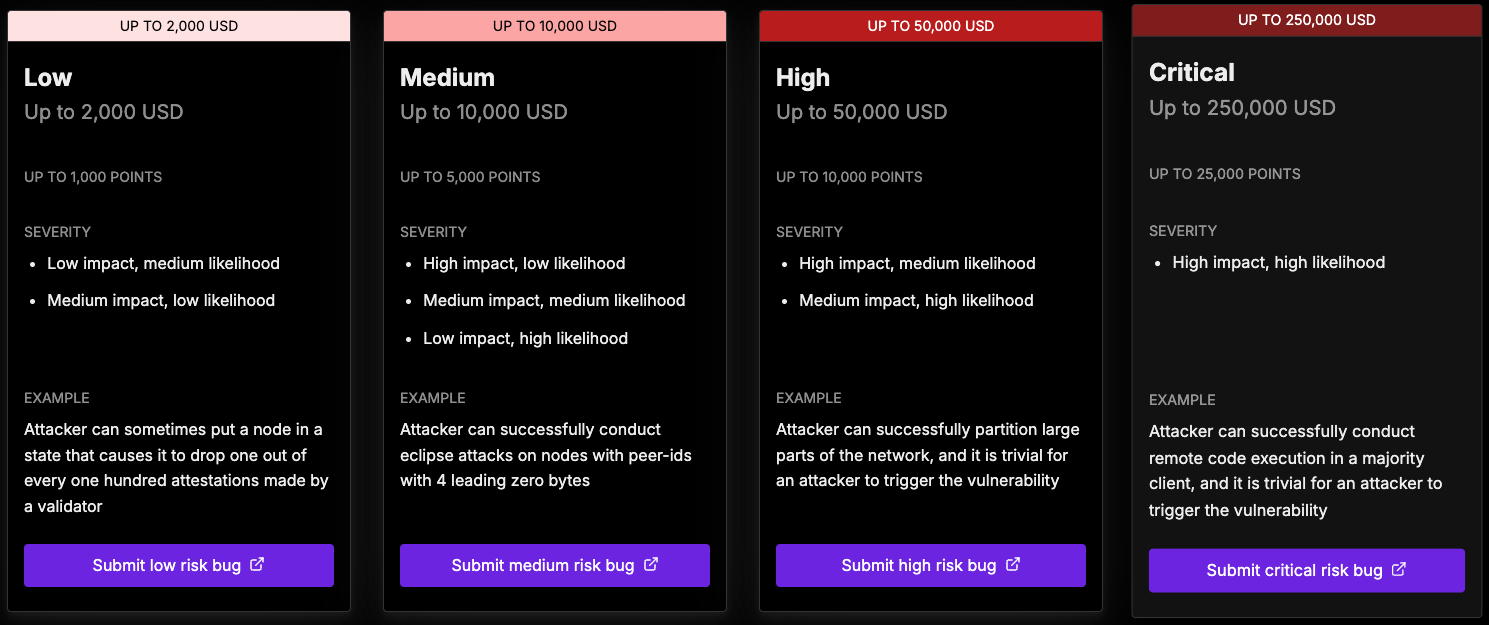Click external-link icon on low risk button

click(257, 565)
